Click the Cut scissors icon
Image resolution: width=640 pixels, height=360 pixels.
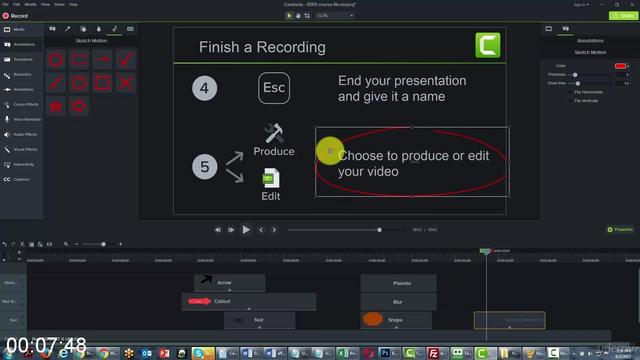[x=22, y=244]
